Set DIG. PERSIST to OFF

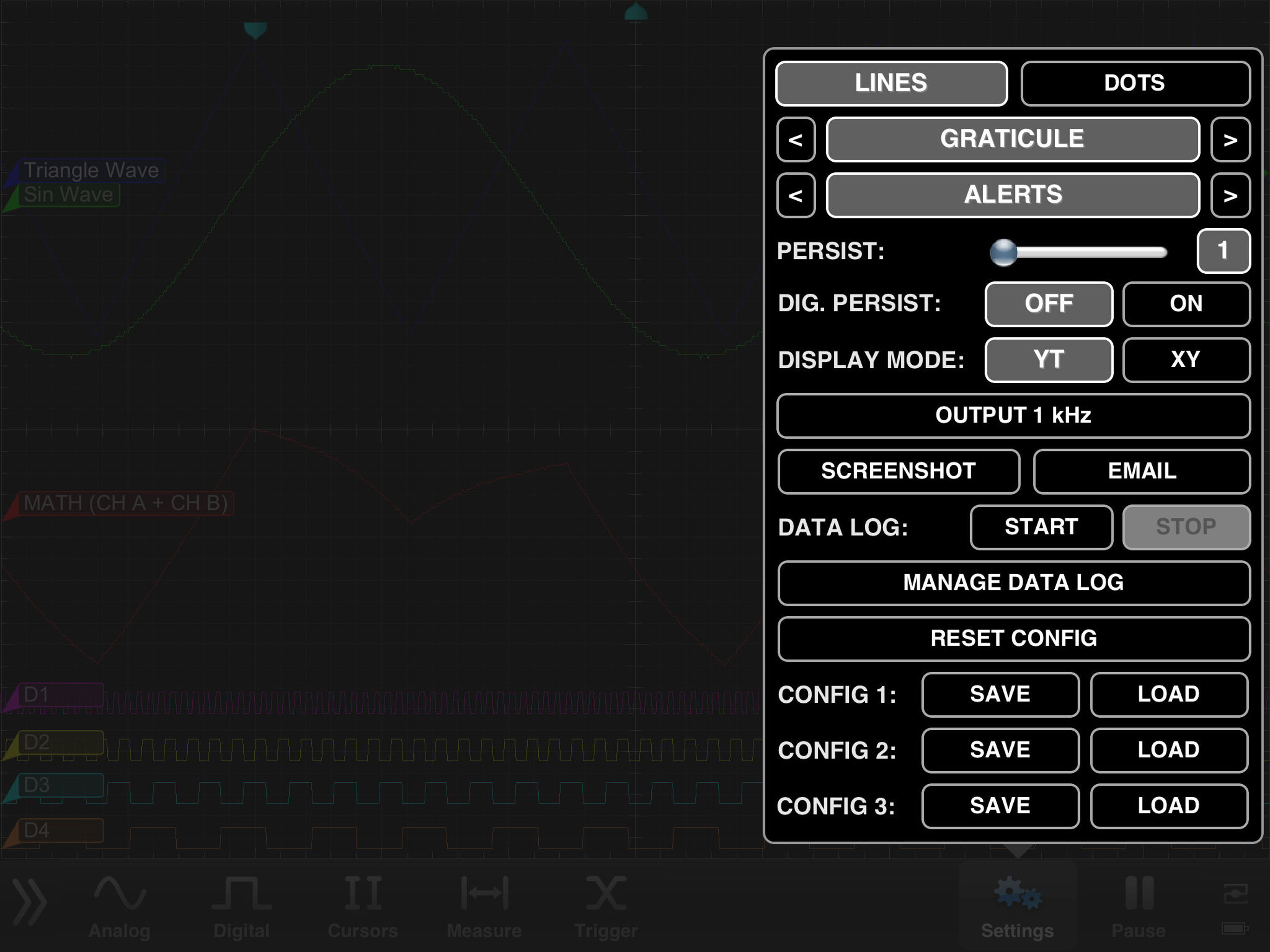pyautogui.click(x=1049, y=304)
